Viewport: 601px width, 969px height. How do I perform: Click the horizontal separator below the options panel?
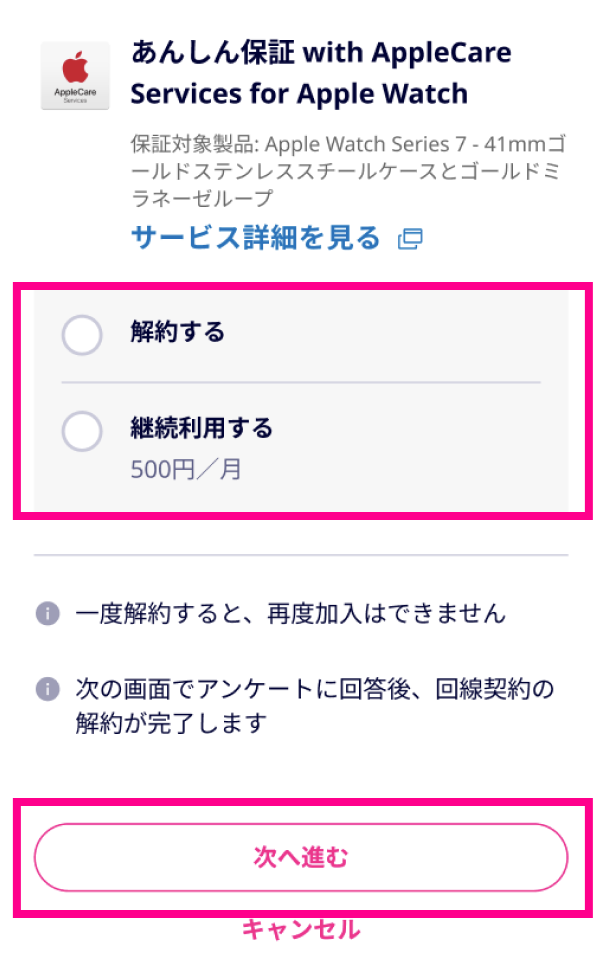tap(301, 555)
